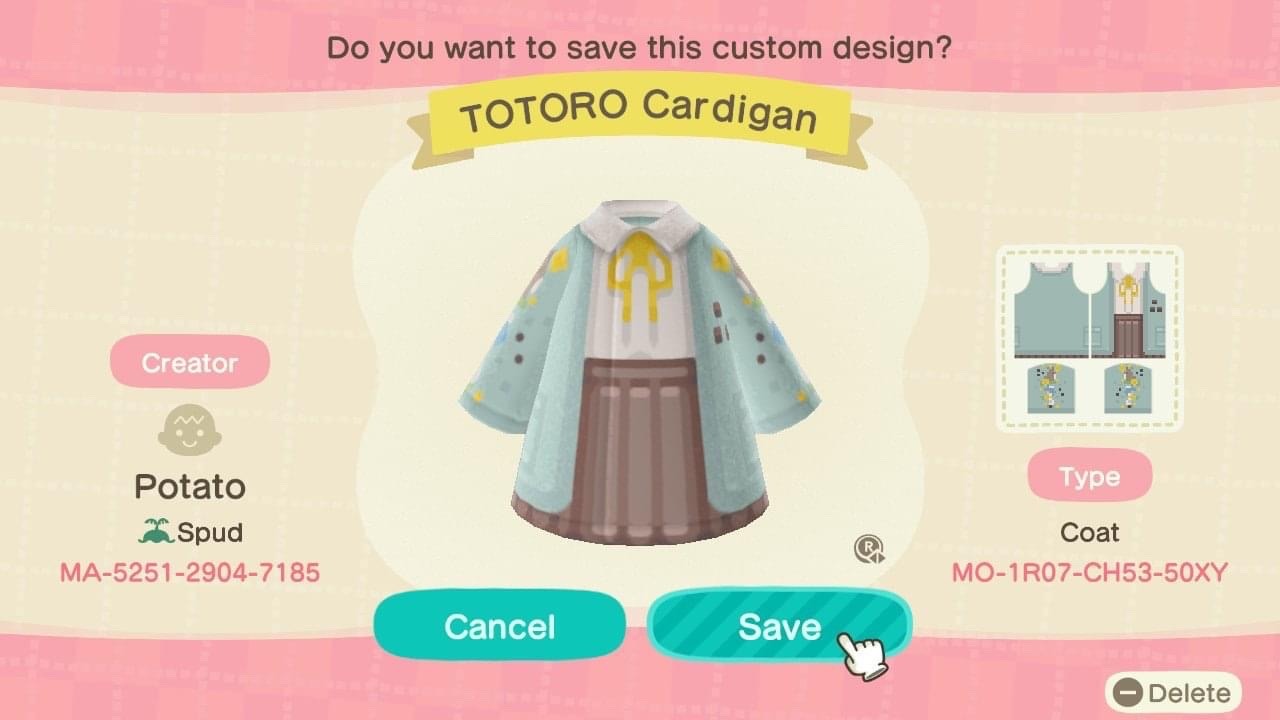Image resolution: width=1280 pixels, height=720 pixels.
Task: Click the Cancel button
Action: click(499, 626)
